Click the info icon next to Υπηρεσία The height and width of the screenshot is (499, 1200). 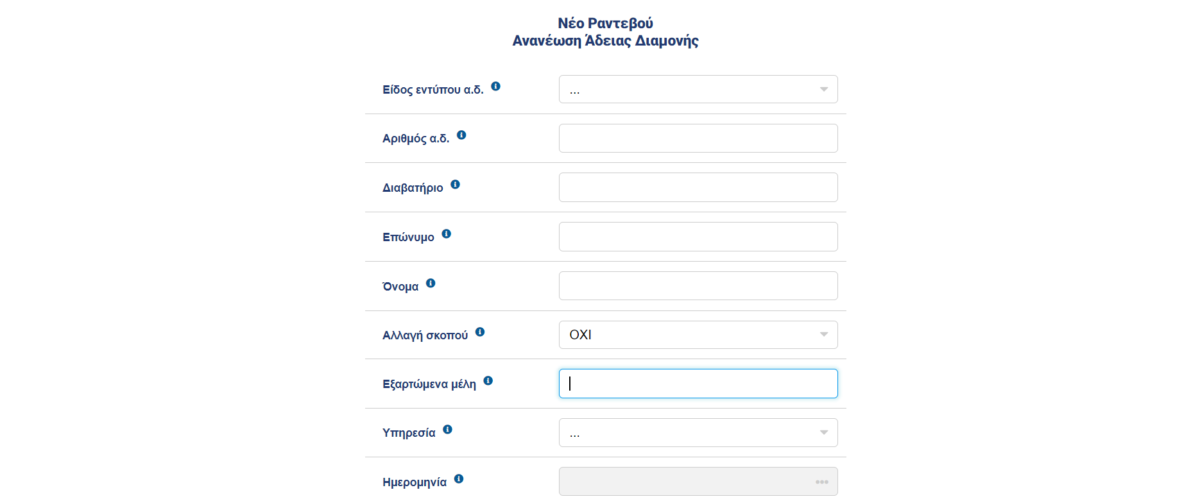[x=447, y=430]
